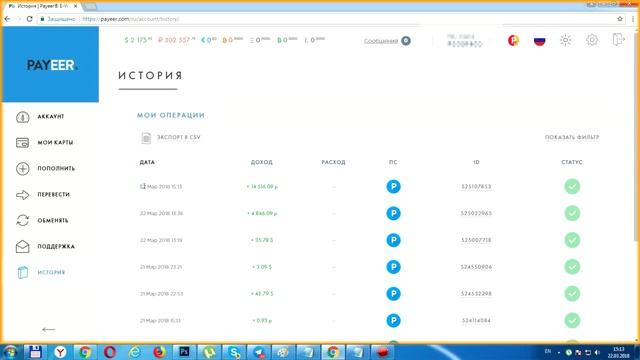
Task: Bookmark page with star icon
Action: pyautogui.click(x=620, y=19)
